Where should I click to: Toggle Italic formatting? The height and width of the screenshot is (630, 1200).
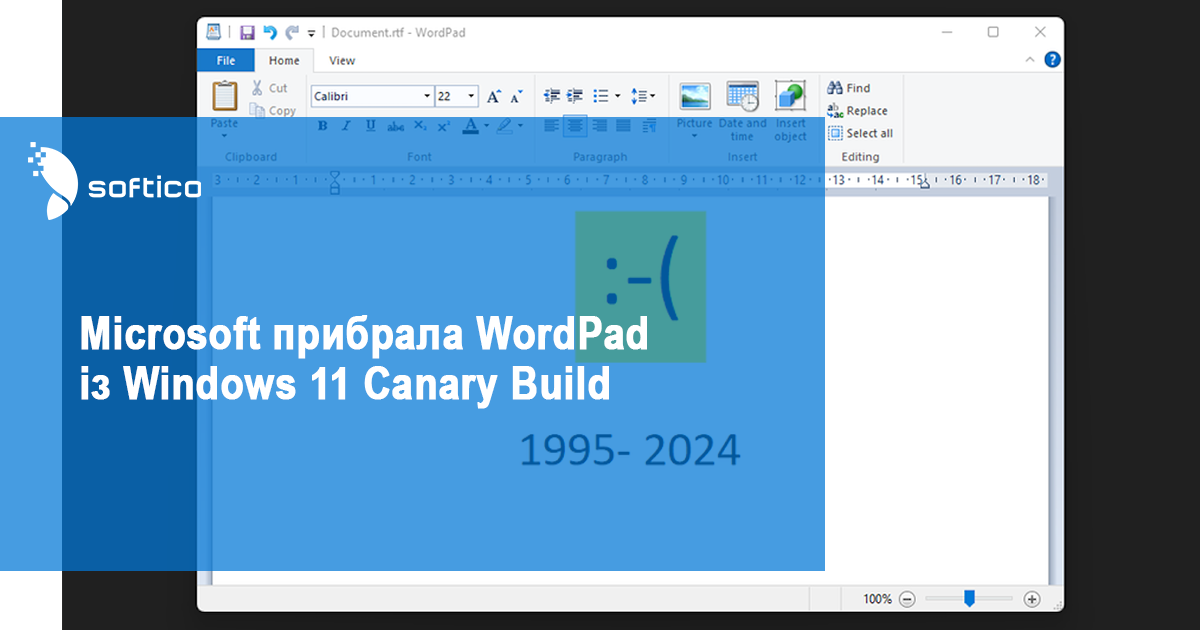click(346, 126)
